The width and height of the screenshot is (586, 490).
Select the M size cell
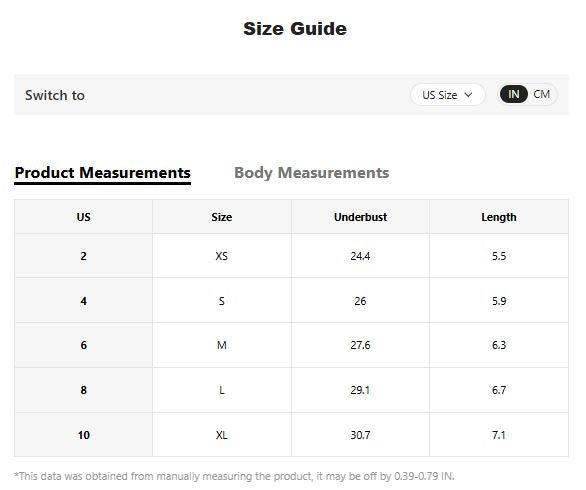pos(222,345)
